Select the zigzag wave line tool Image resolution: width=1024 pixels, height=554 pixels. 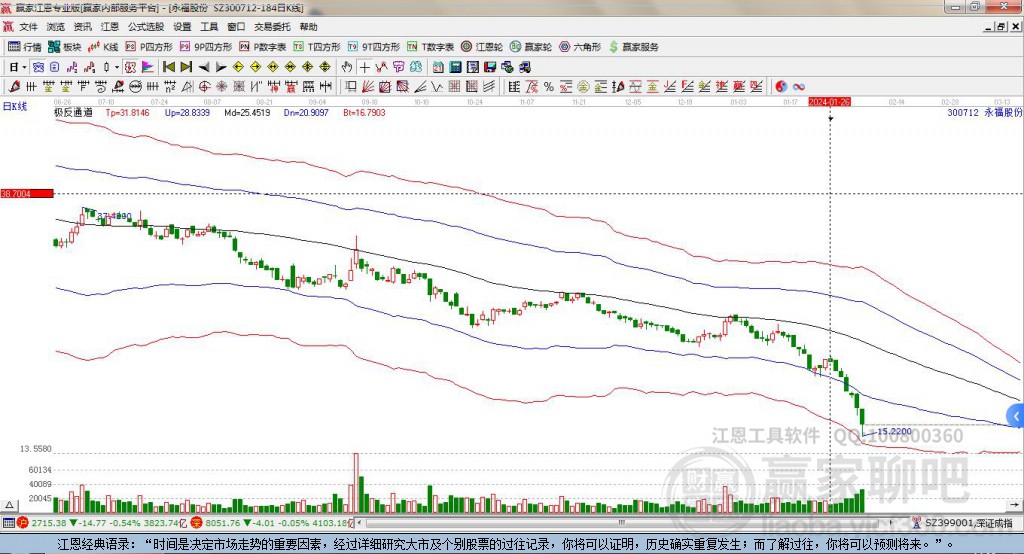click(x=436, y=86)
